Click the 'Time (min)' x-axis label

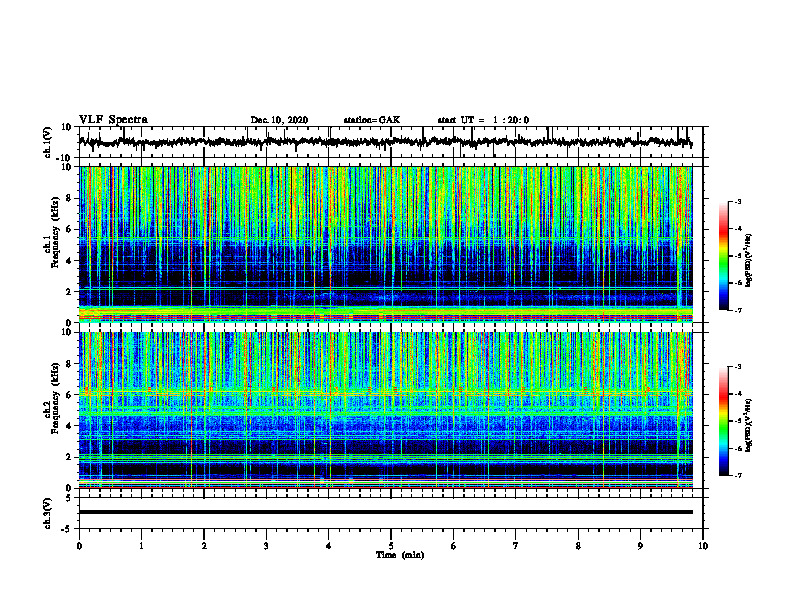pyautogui.click(x=400, y=555)
